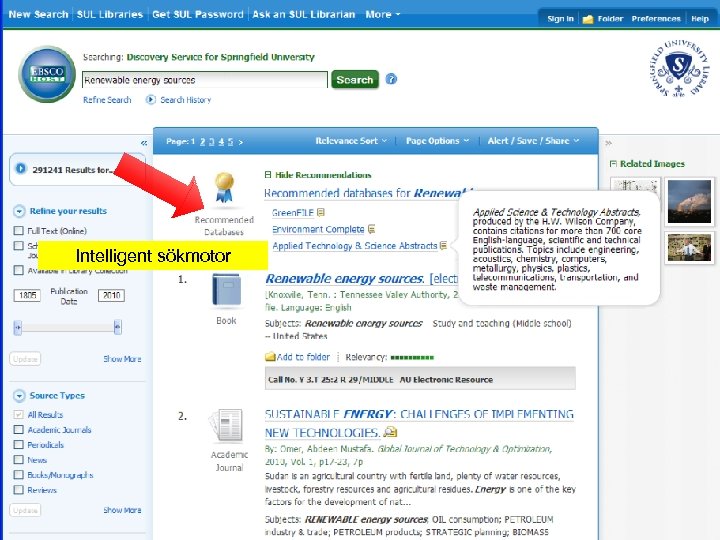Click the Refine Search link
The image size is (720, 540).
pos(107,100)
